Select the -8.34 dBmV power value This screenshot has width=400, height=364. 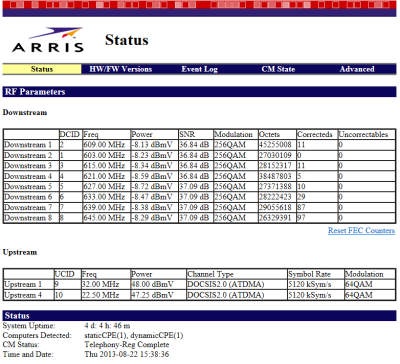[x=152, y=166]
